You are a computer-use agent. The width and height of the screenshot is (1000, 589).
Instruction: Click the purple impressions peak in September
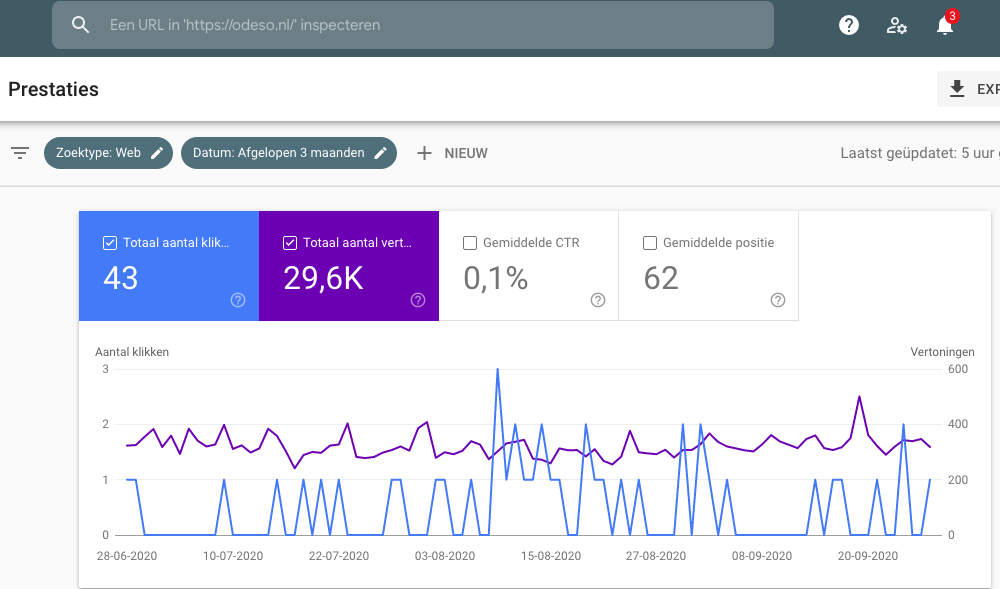860,397
